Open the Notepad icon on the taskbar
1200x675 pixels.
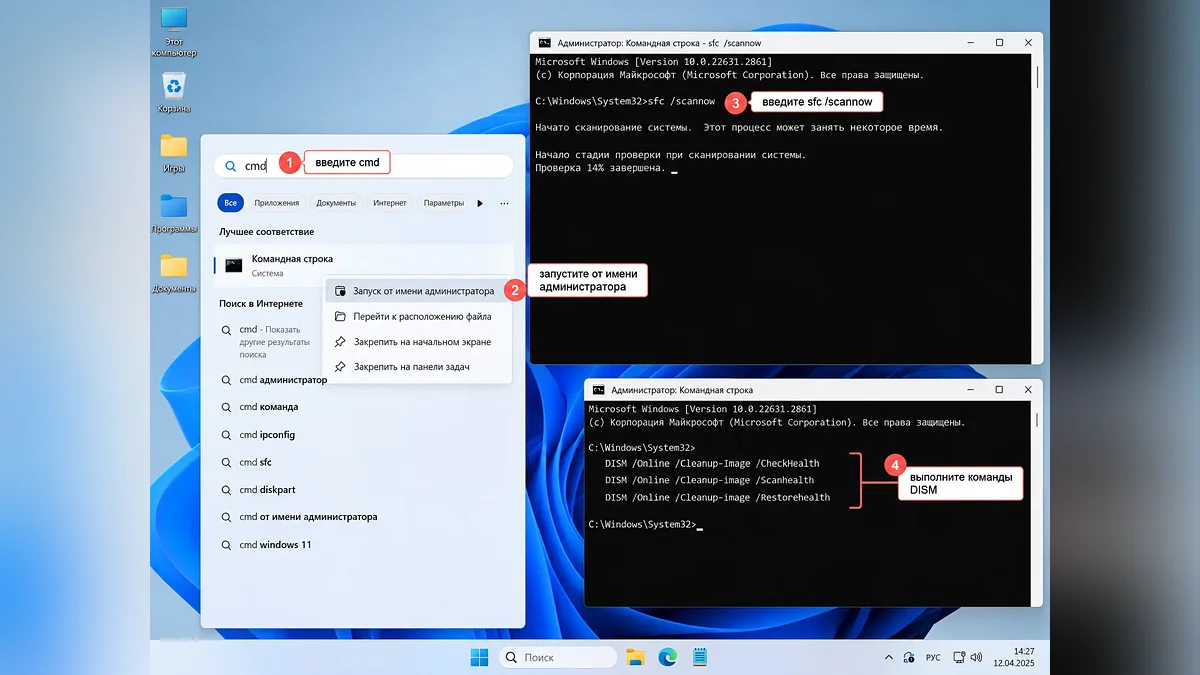pyautogui.click(x=700, y=657)
